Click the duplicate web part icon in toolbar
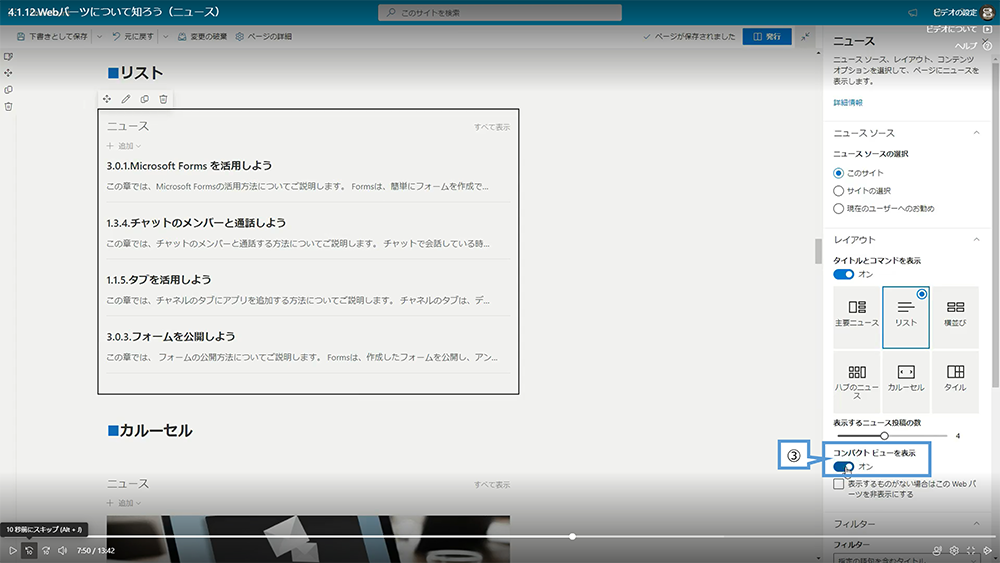This screenshot has width=1000, height=563. (x=145, y=99)
